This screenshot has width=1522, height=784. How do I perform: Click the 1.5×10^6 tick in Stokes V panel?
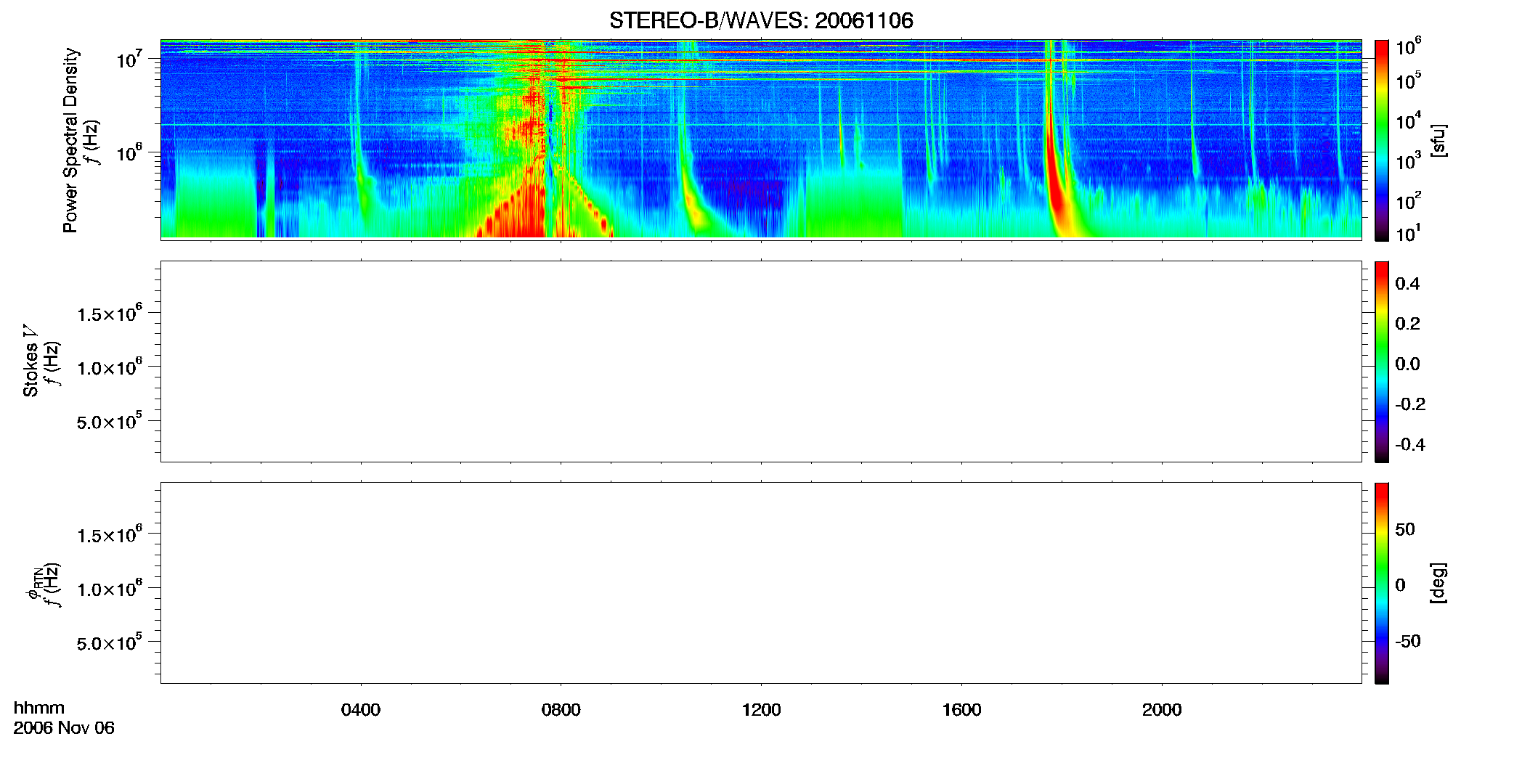coord(109,314)
